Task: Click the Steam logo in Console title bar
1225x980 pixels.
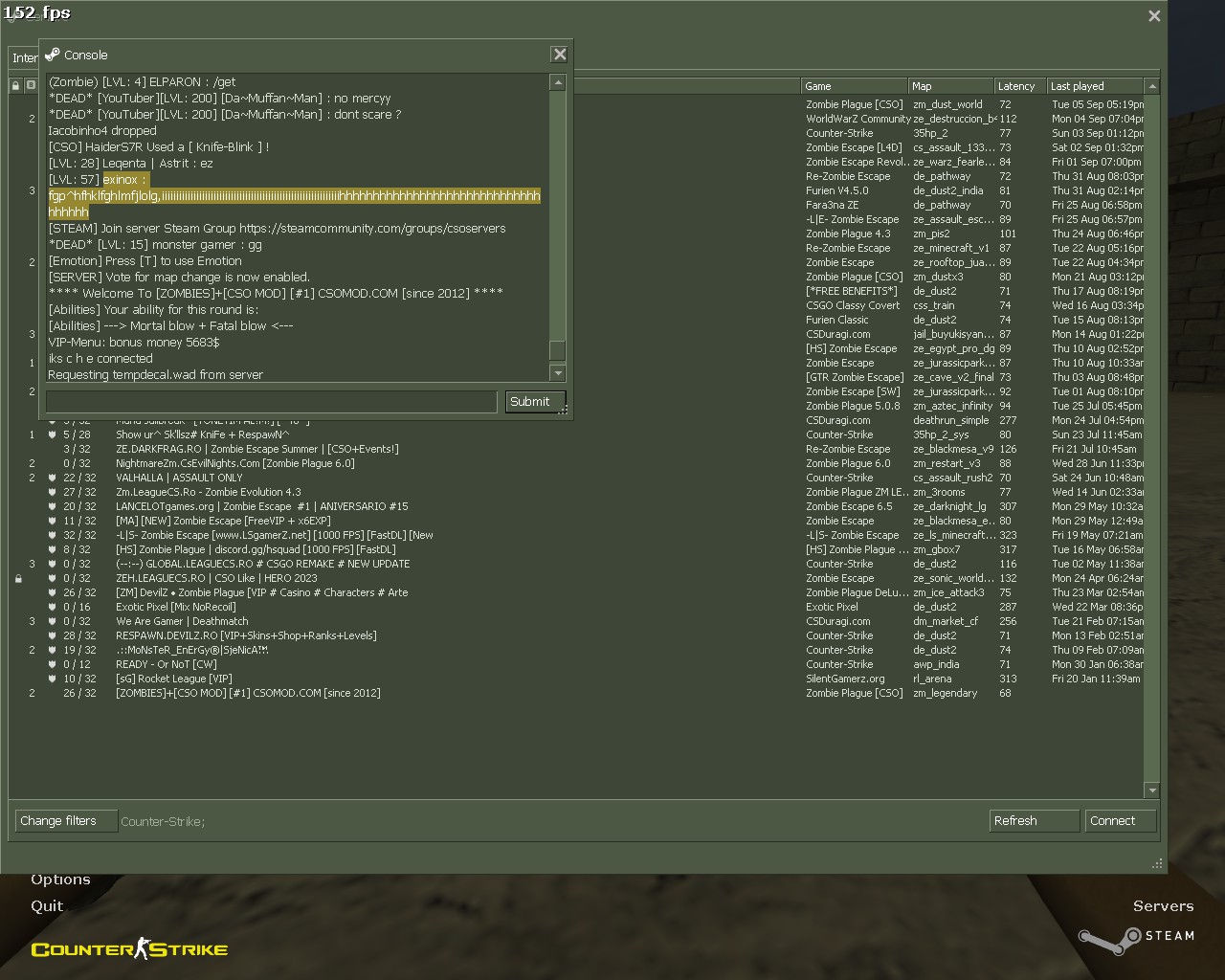Action: [x=53, y=55]
